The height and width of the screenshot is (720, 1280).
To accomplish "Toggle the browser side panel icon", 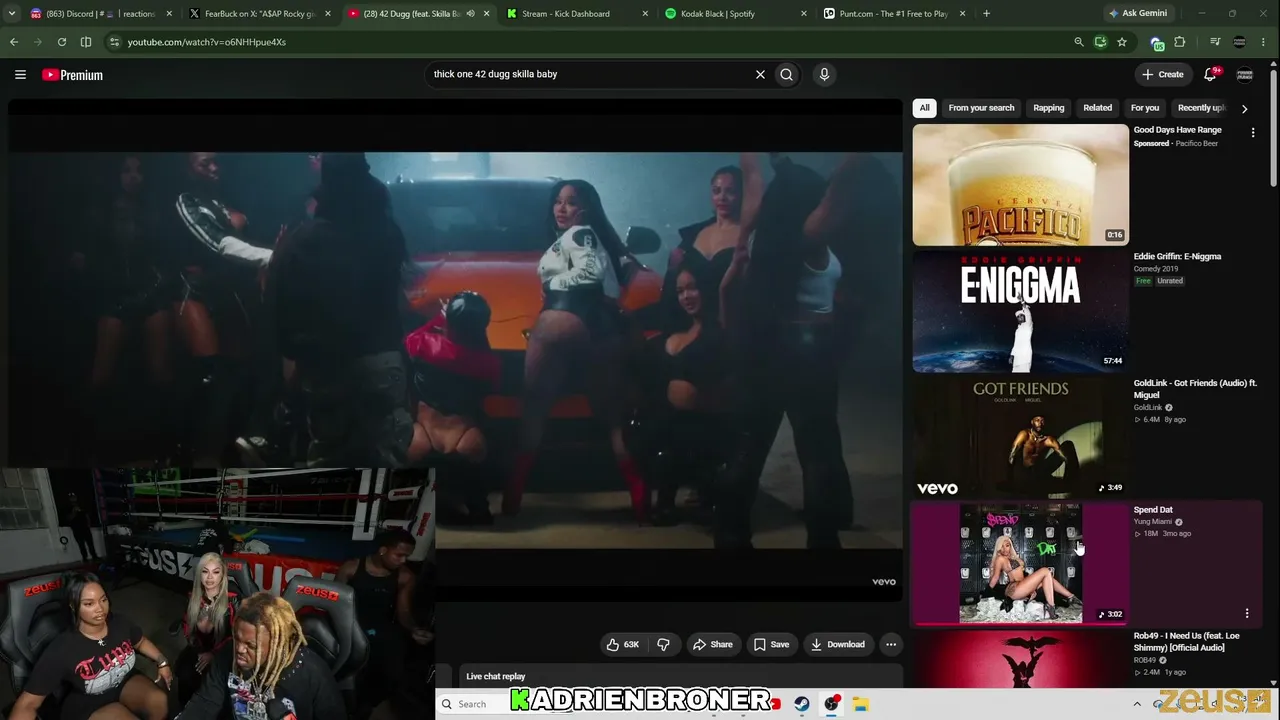I will (x=86, y=42).
